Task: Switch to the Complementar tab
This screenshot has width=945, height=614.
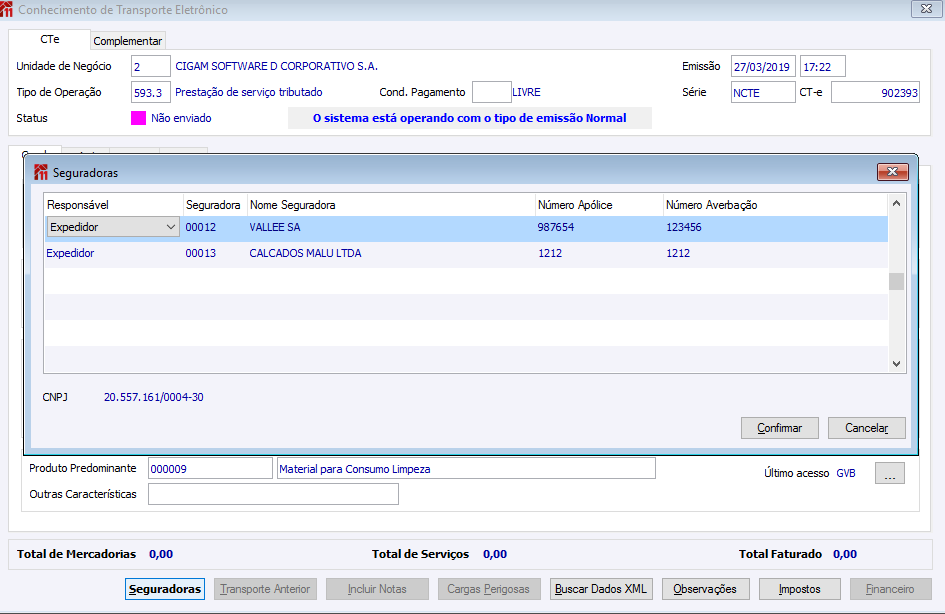Action: click(x=128, y=41)
